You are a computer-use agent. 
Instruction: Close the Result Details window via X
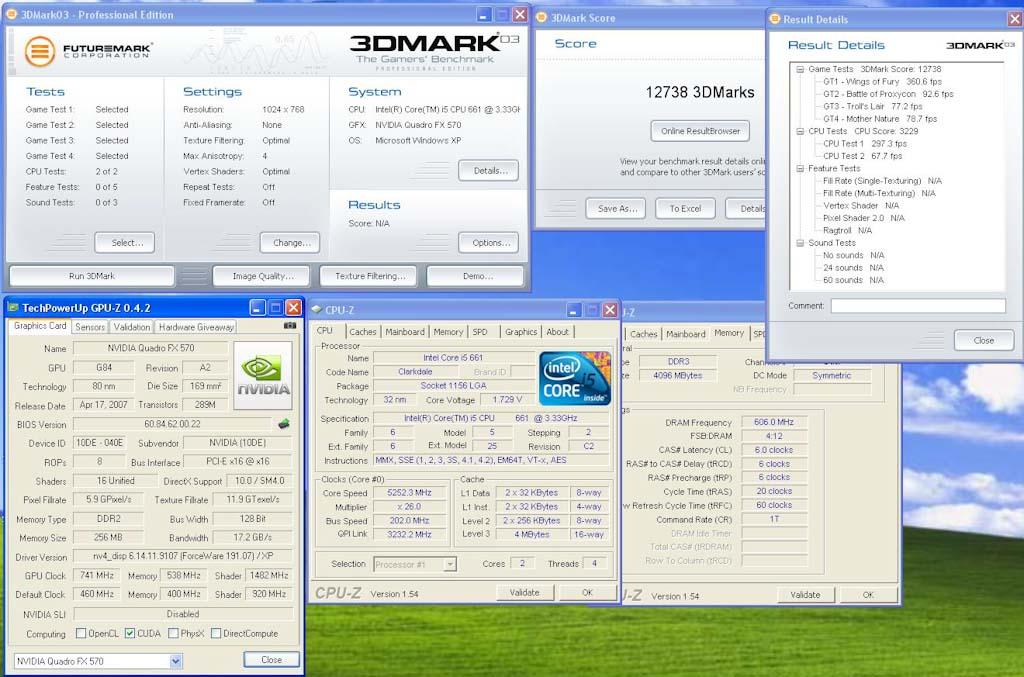click(x=1014, y=19)
